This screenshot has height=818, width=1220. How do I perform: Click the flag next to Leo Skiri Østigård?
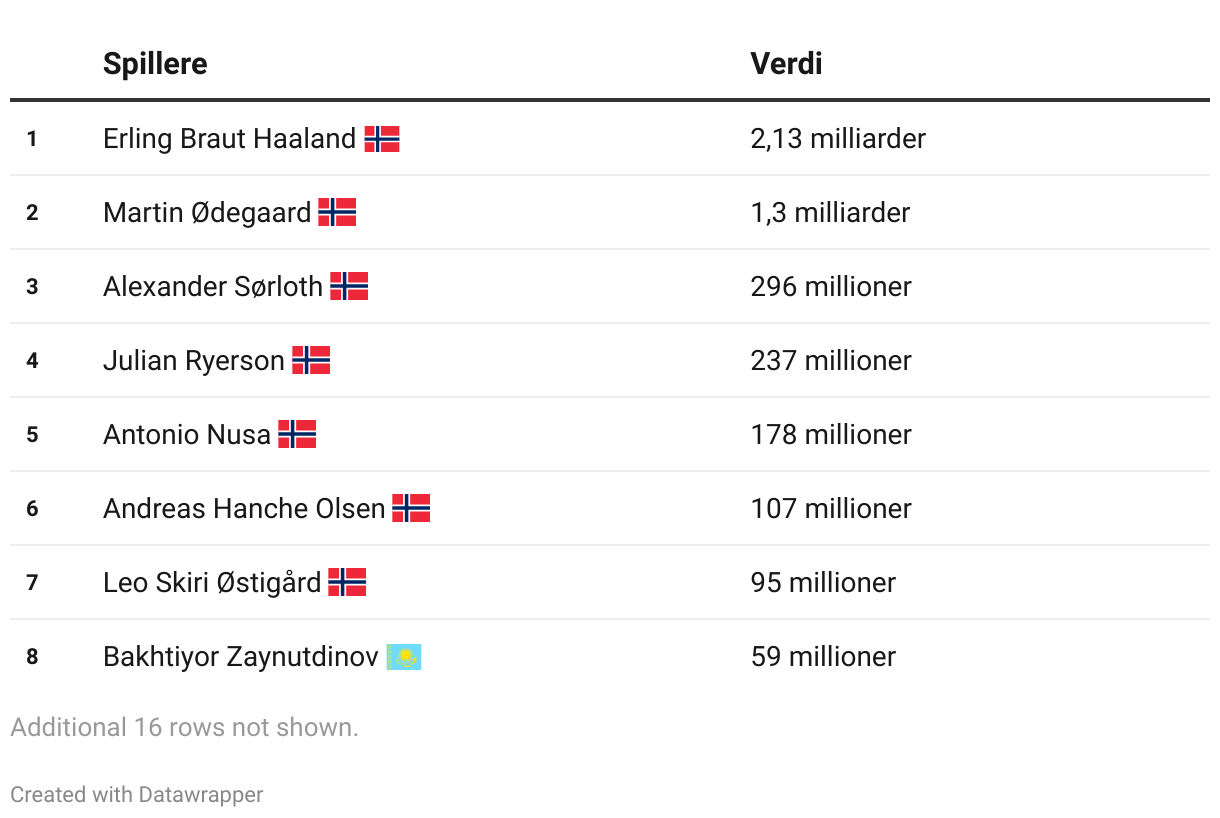click(347, 583)
